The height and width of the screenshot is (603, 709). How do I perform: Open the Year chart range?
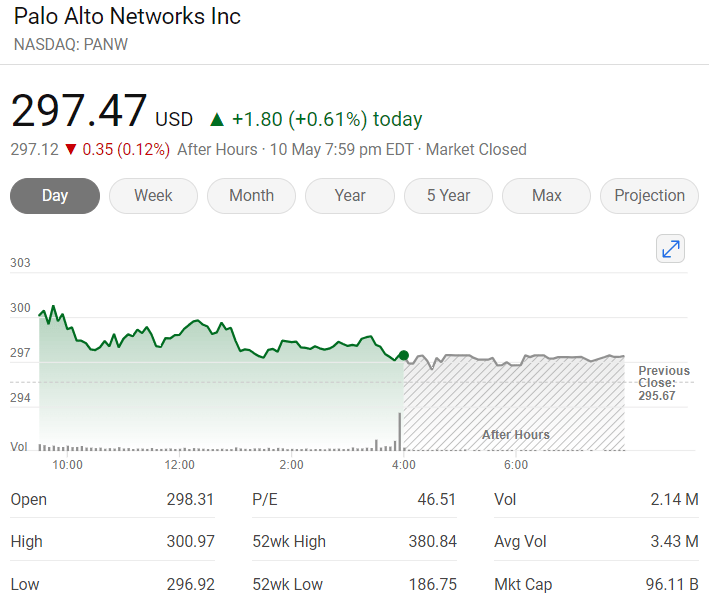[x=350, y=196]
